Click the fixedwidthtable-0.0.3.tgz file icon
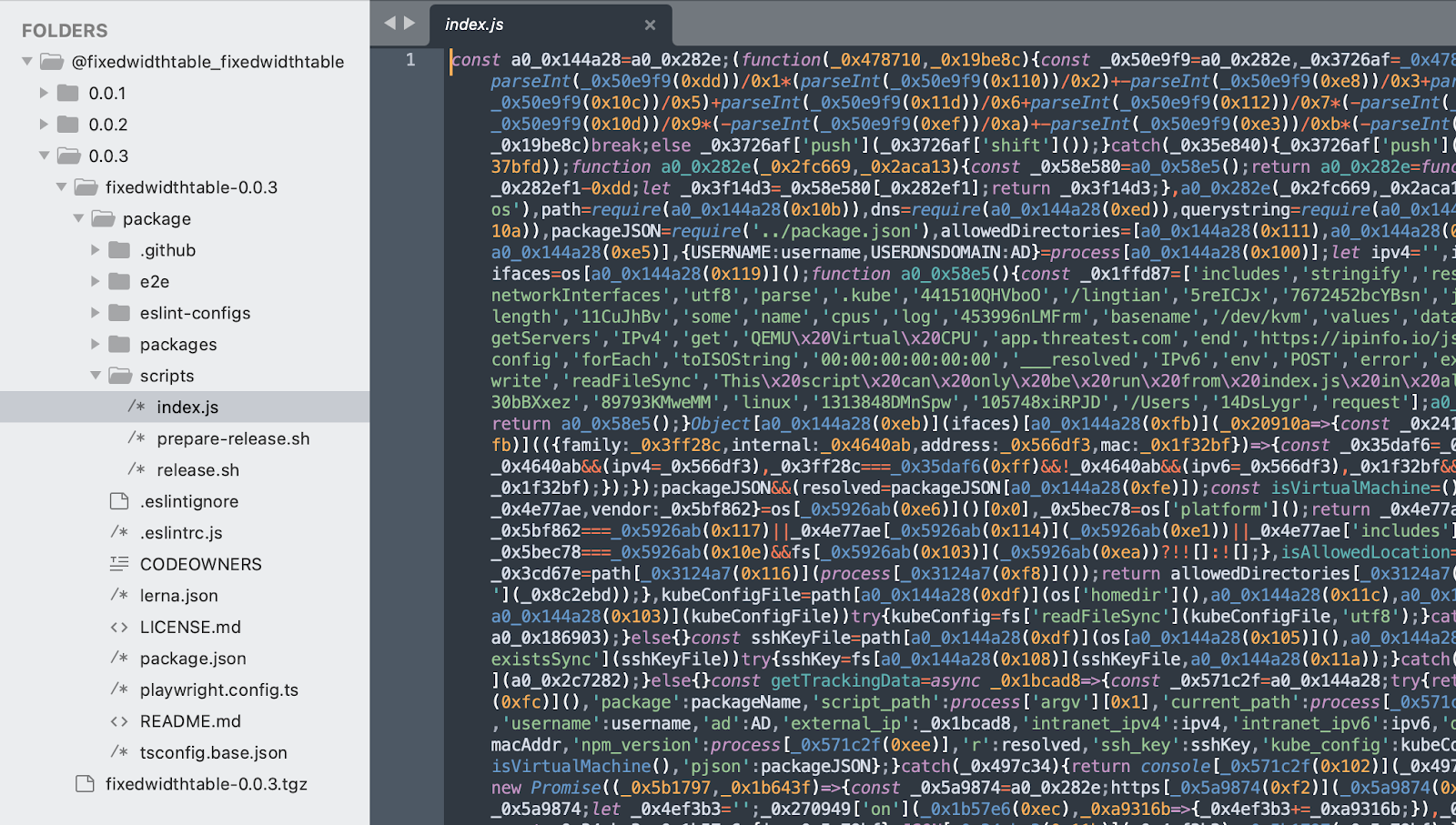This screenshot has height=825, width=1456. [x=85, y=784]
